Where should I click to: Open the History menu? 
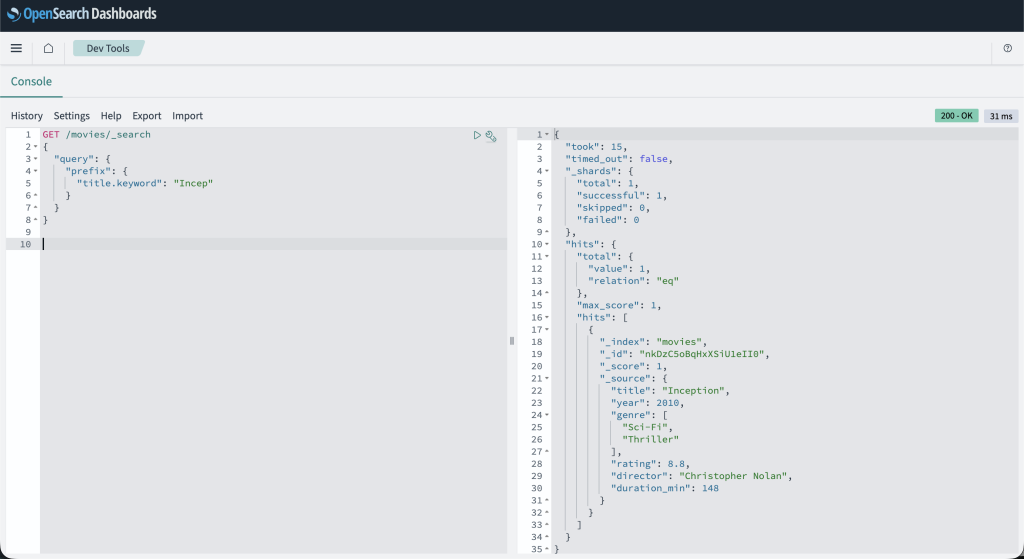click(27, 116)
